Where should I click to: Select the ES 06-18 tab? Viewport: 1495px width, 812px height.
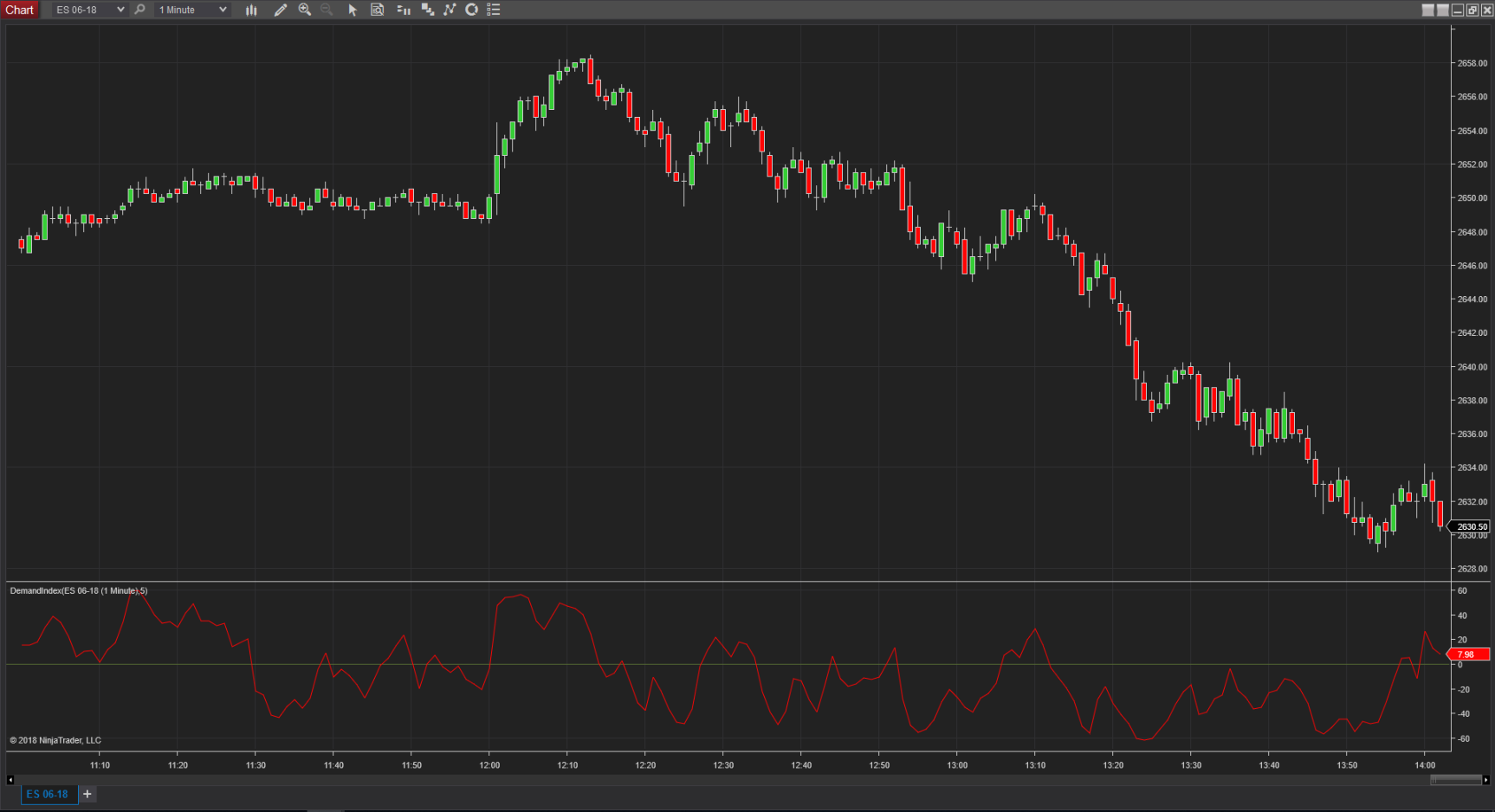(x=47, y=794)
